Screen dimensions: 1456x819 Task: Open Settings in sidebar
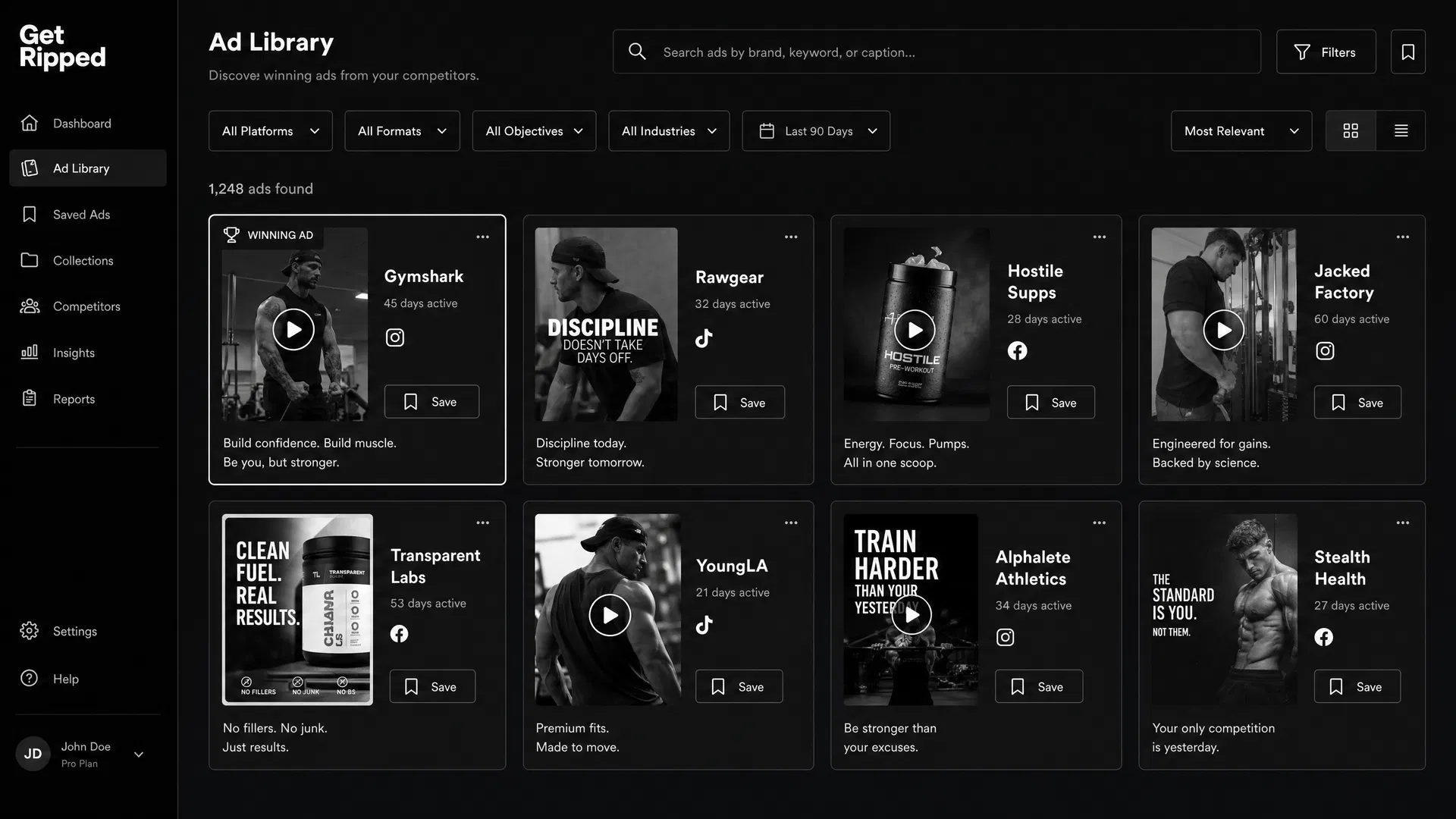pos(88,631)
